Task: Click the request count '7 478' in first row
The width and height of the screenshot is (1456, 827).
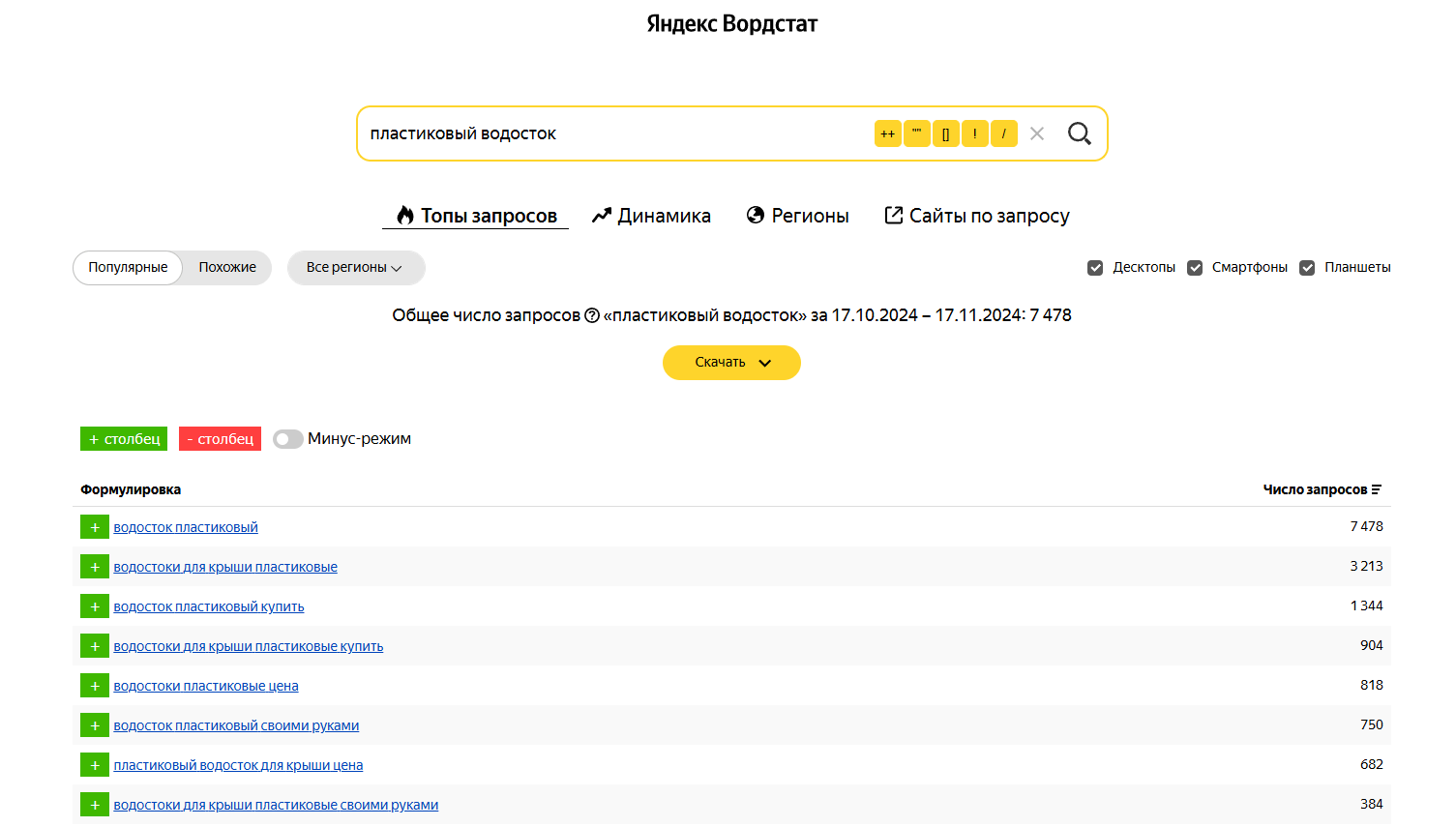Action: coord(1367,526)
